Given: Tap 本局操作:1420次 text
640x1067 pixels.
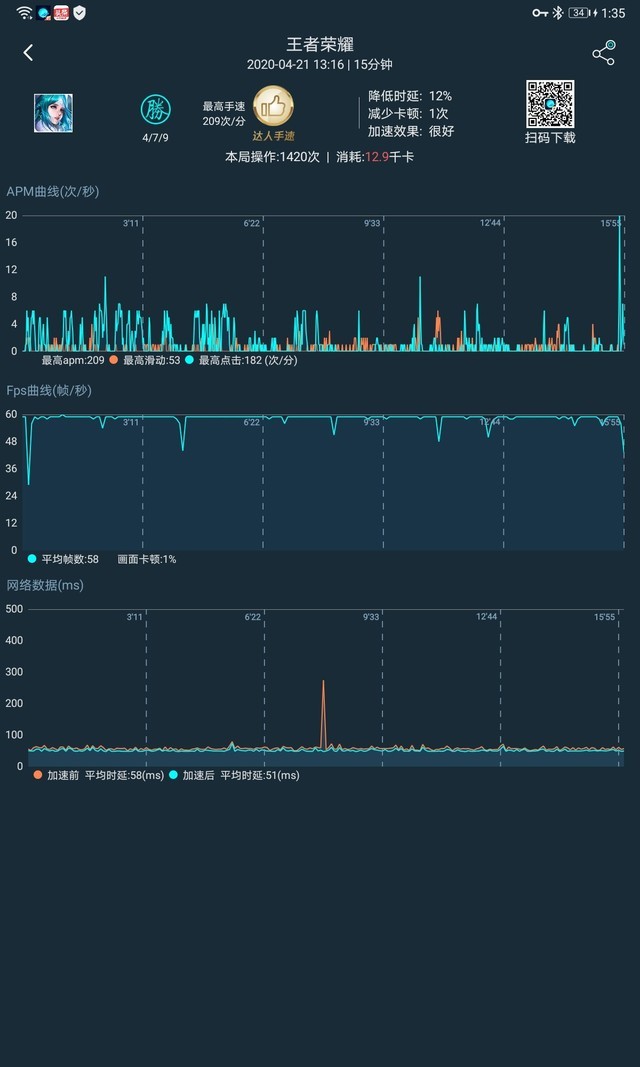Looking at the screenshot, I should [x=272, y=157].
